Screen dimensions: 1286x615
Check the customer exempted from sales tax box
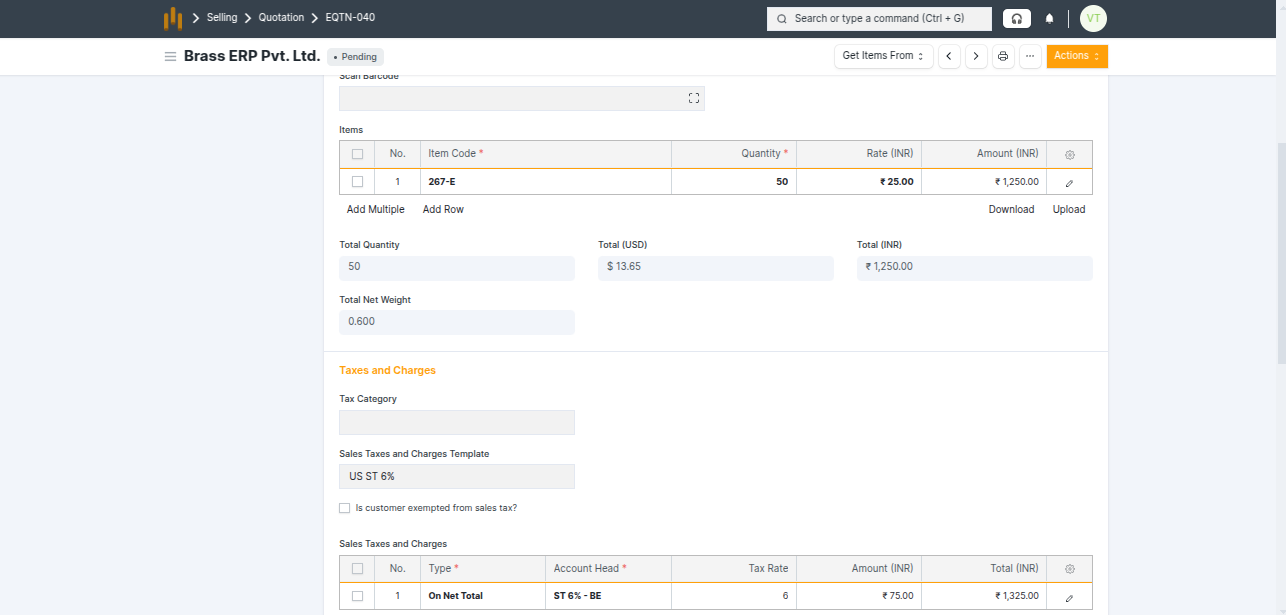pos(345,508)
